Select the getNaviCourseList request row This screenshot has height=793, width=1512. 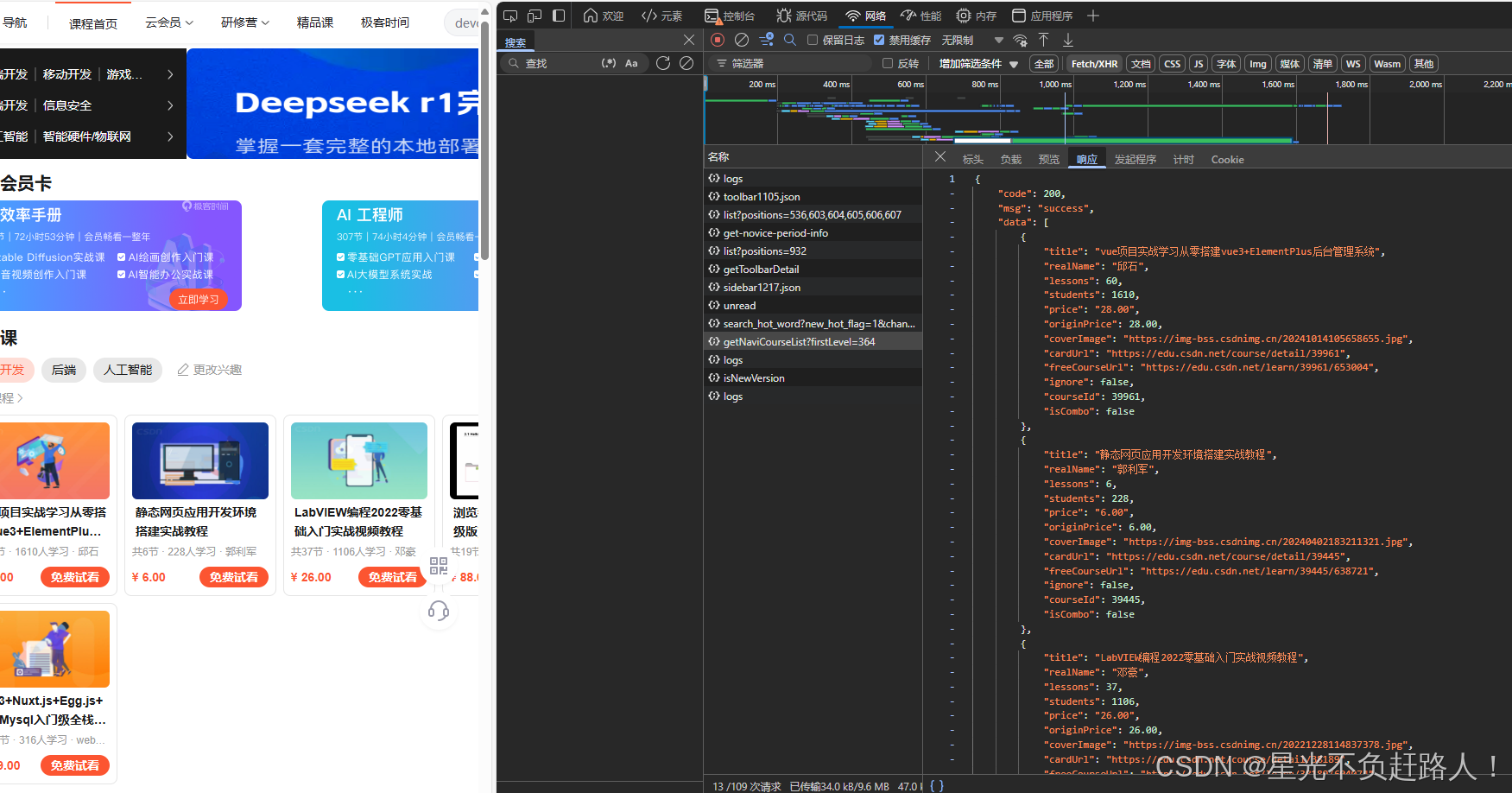pyautogui.click(x=813, y=341)
